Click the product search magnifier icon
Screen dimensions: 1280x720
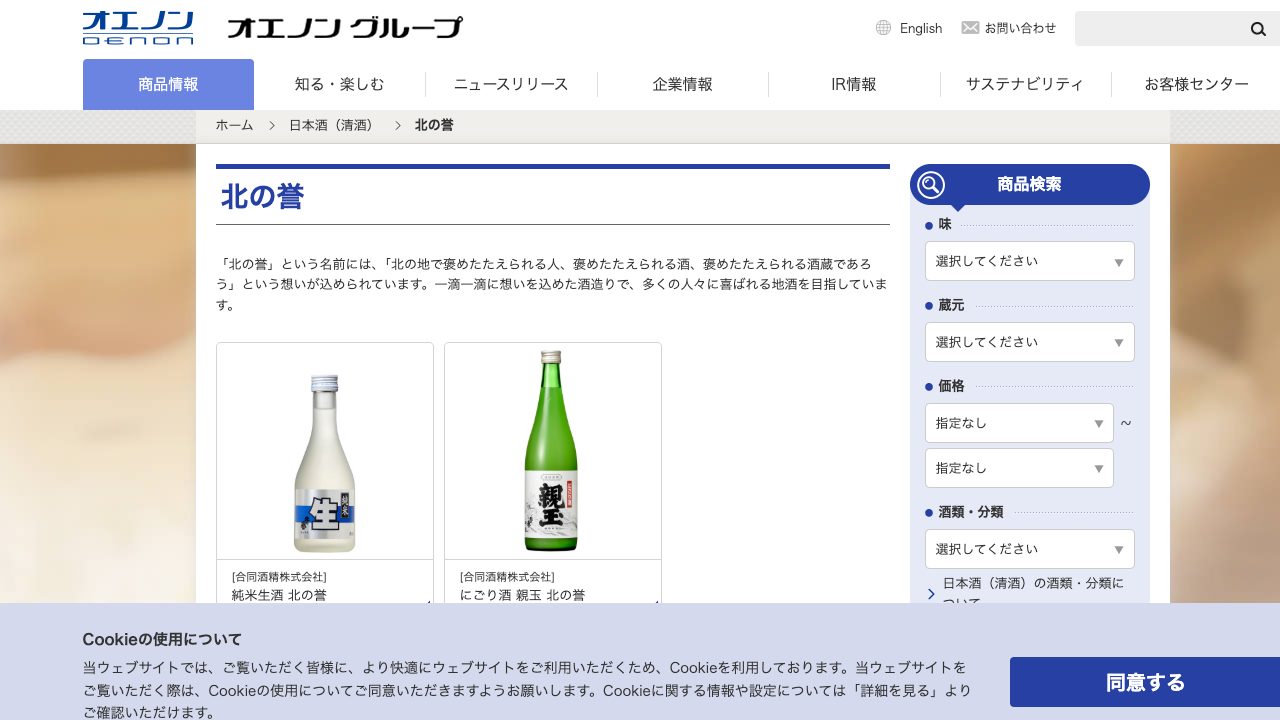[x=931, y=185]
